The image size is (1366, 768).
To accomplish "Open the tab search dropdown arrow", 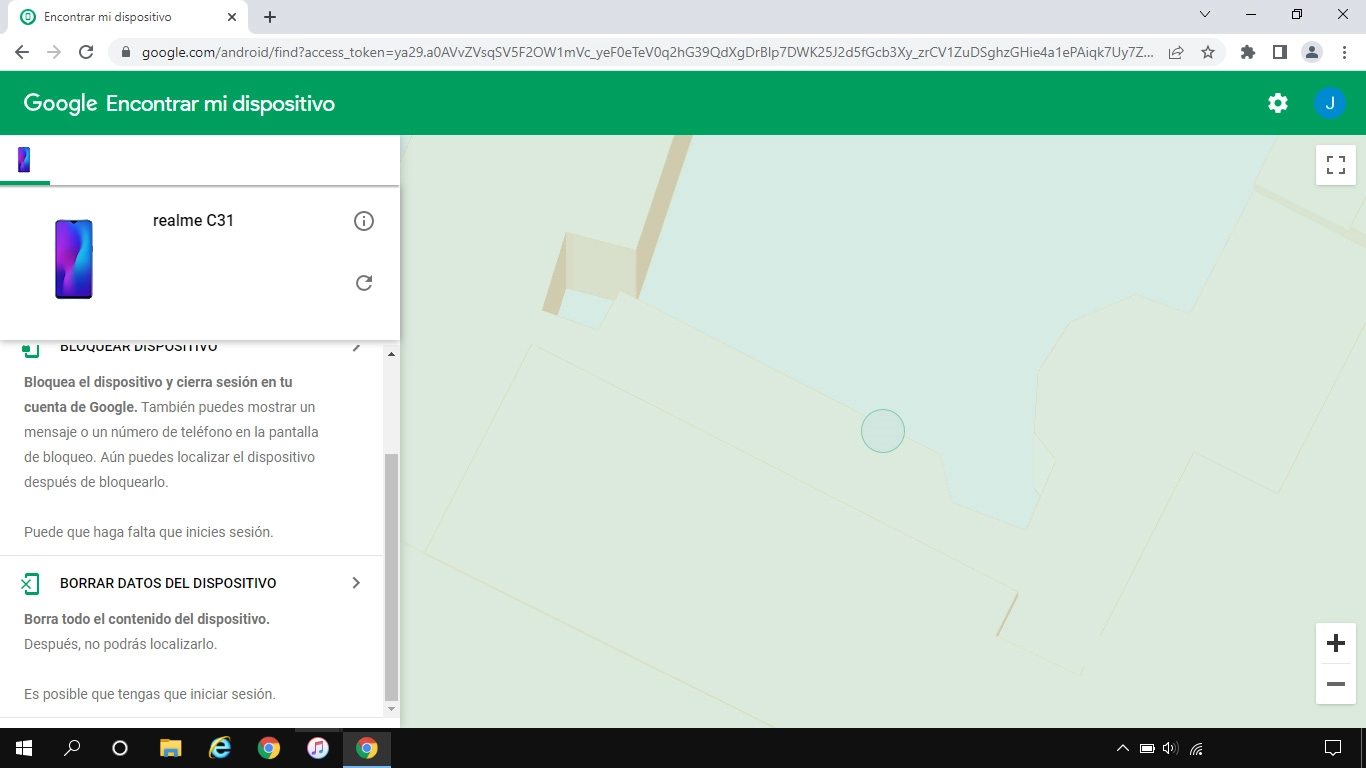I will pos(1204,14).
